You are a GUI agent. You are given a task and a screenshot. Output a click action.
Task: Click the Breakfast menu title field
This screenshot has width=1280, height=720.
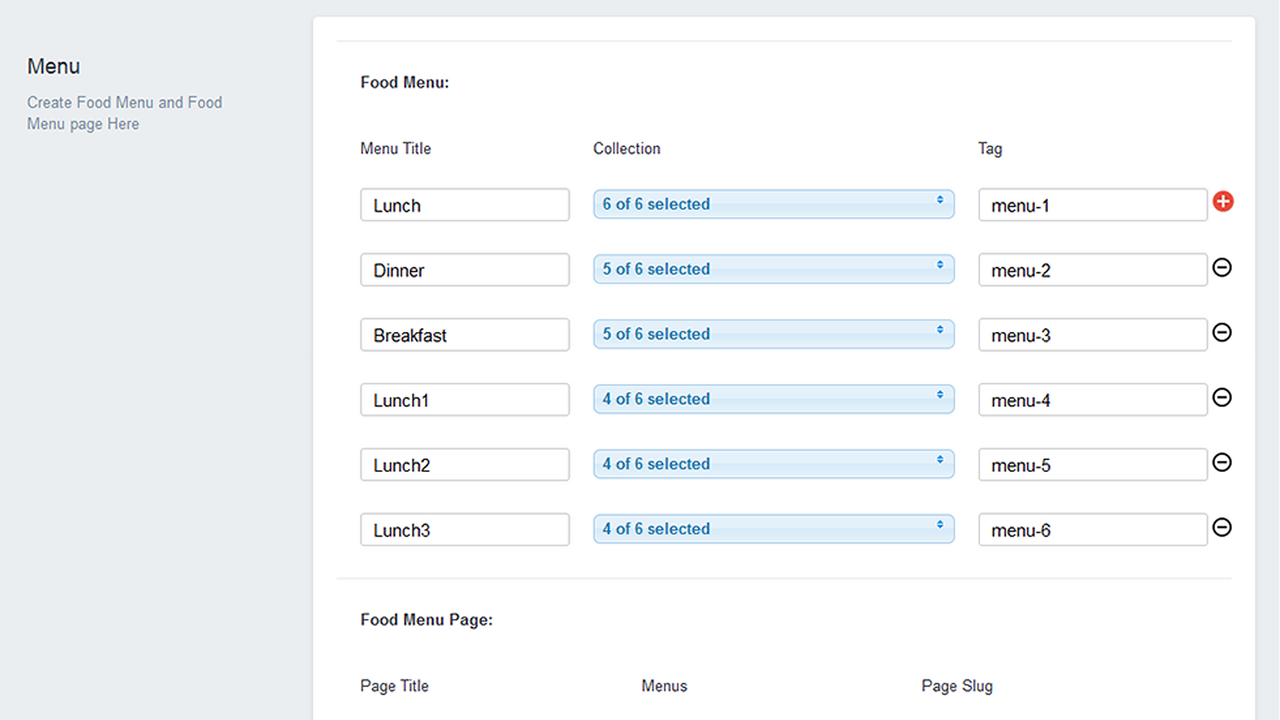pos(464,334)
